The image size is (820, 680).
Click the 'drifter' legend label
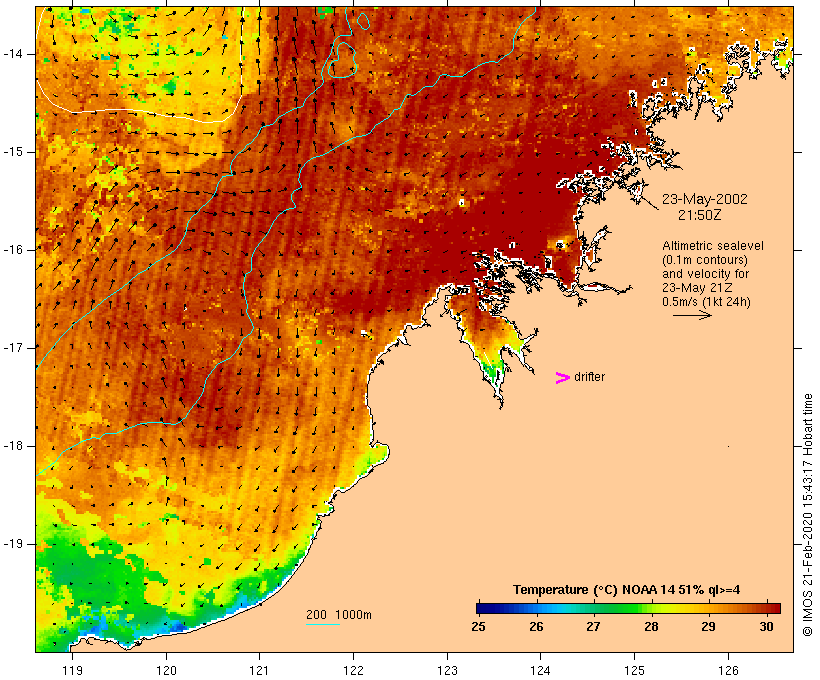coord(589,377)
